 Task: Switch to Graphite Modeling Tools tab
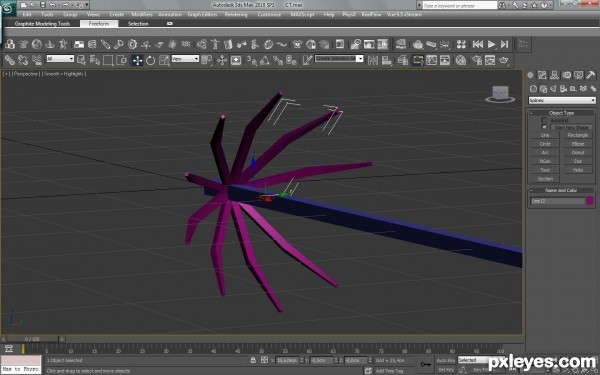[42, 24]
